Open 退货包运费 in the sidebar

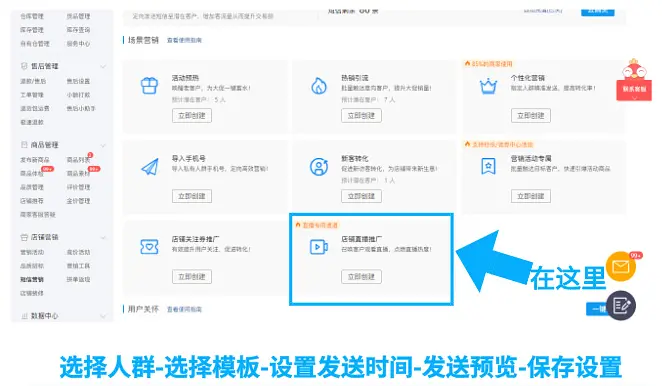click(35, 109)
